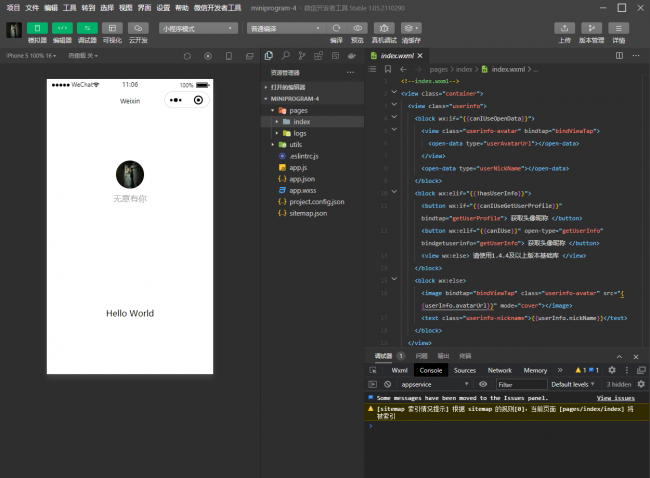Switch to the Network tab
The width and height of the screenshot is (650, 478).
[500, 370]
